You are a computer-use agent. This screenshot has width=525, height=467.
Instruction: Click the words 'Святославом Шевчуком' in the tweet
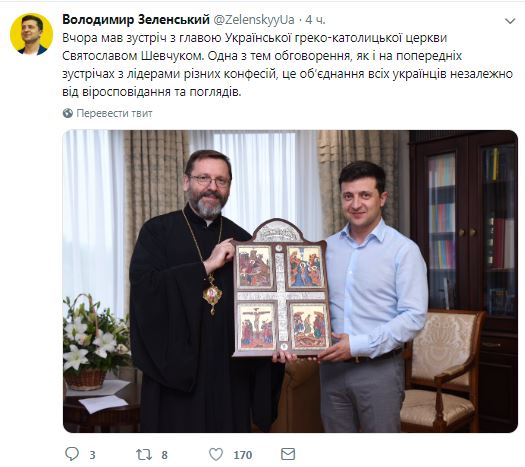pyautogui.click(x=133, y=56)
